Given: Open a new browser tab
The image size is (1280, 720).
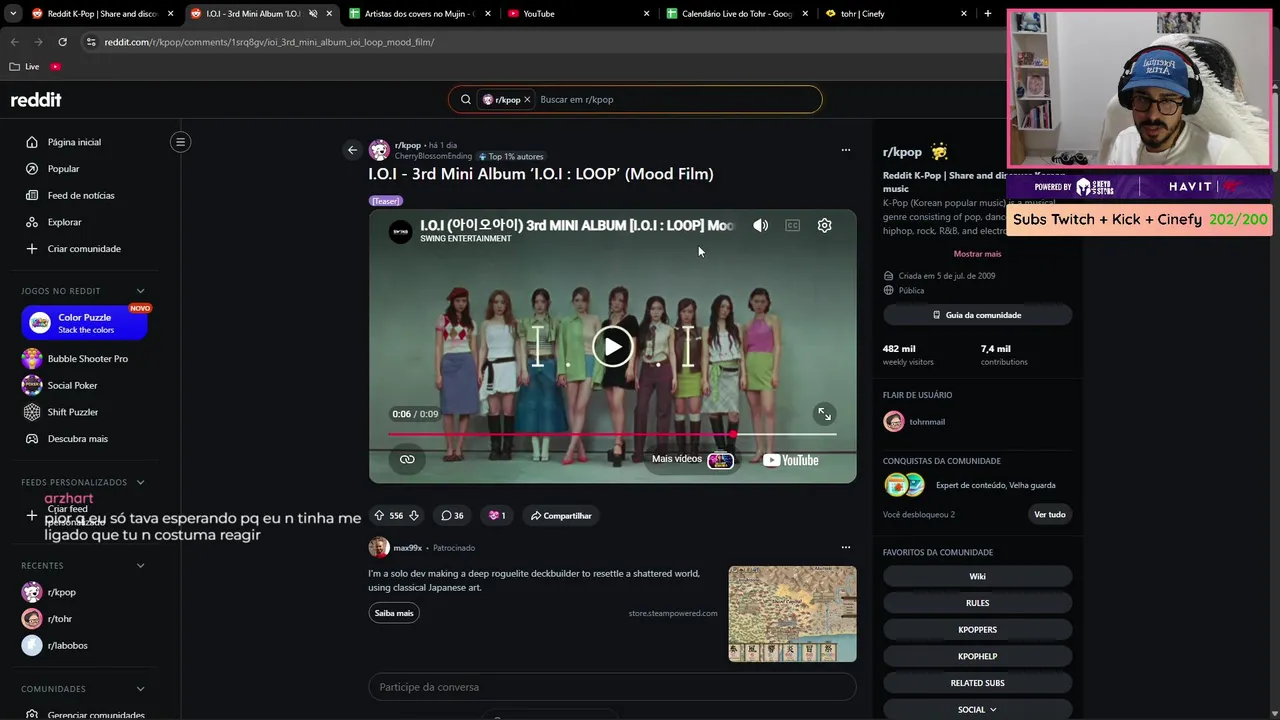Looking at the screenshot, I should [x=988, y=14].
